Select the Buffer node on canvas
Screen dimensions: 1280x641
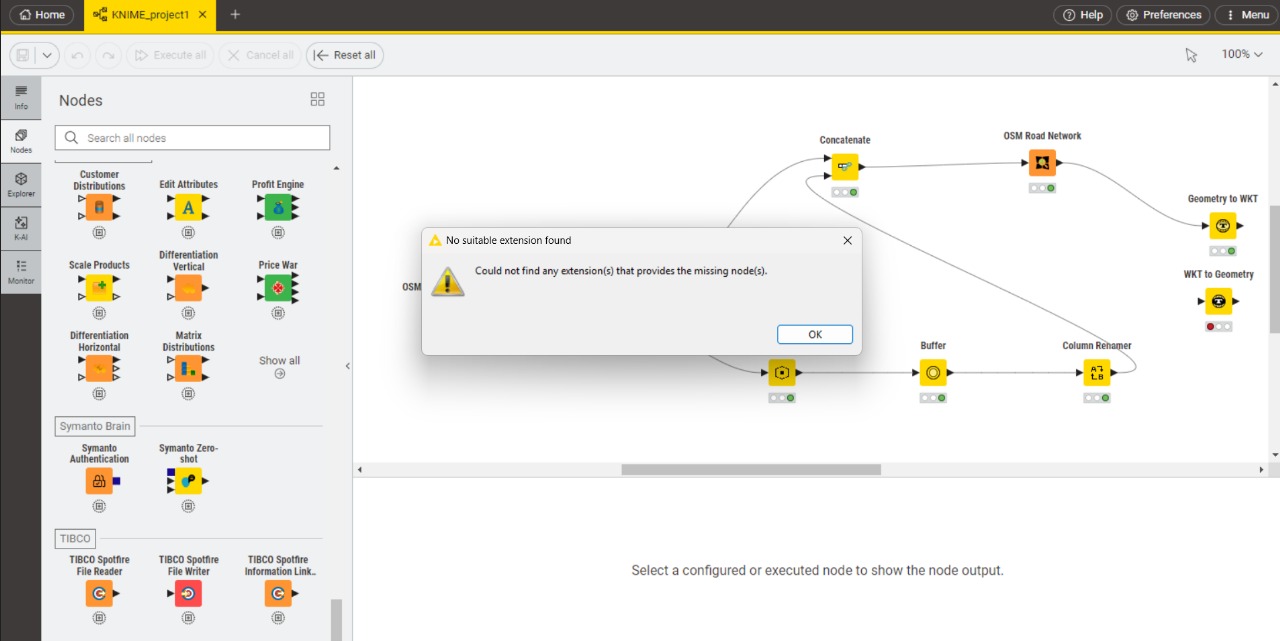(x=933, y=373)
